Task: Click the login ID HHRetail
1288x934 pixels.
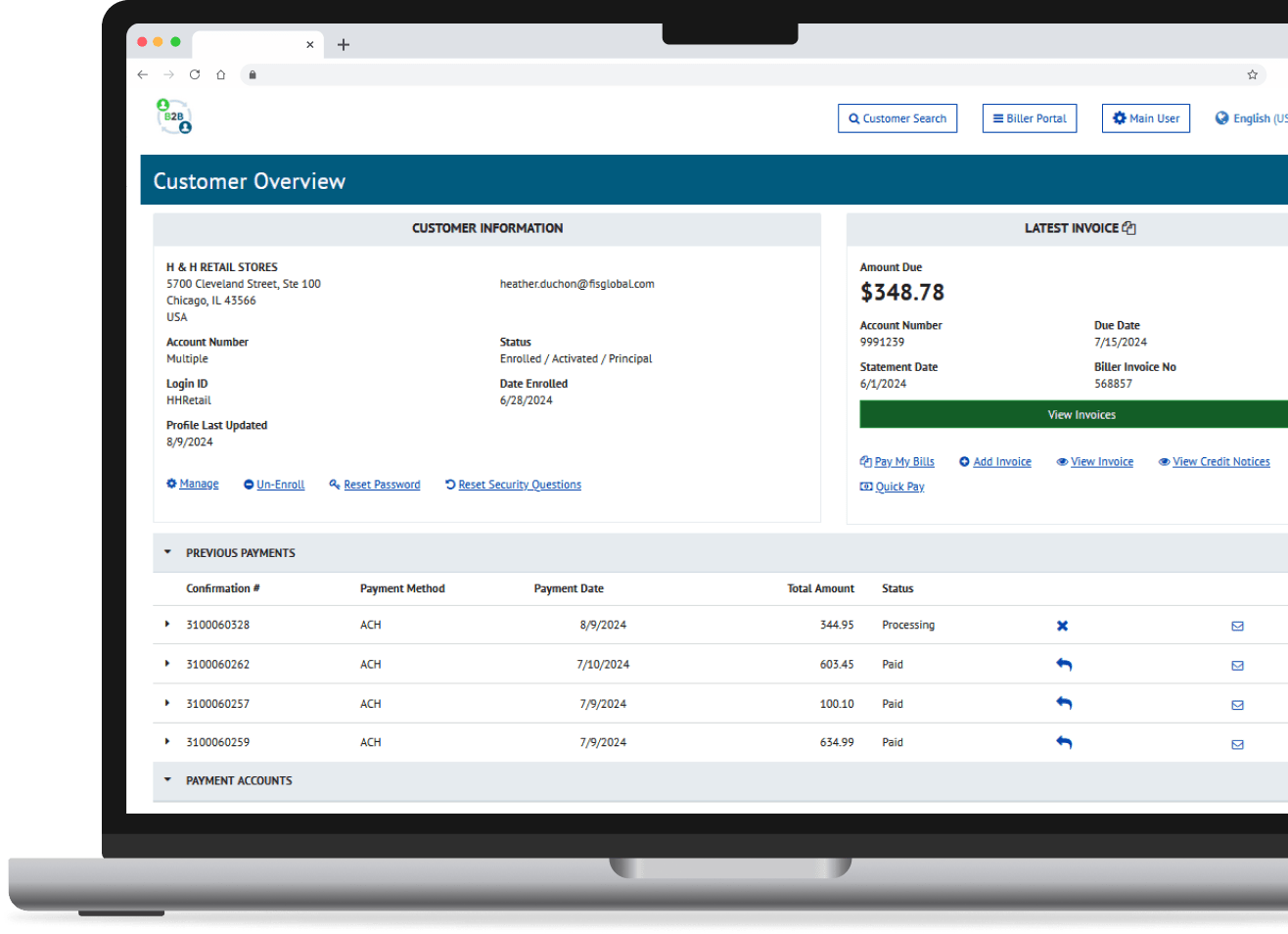Action: tap(189, 400)
